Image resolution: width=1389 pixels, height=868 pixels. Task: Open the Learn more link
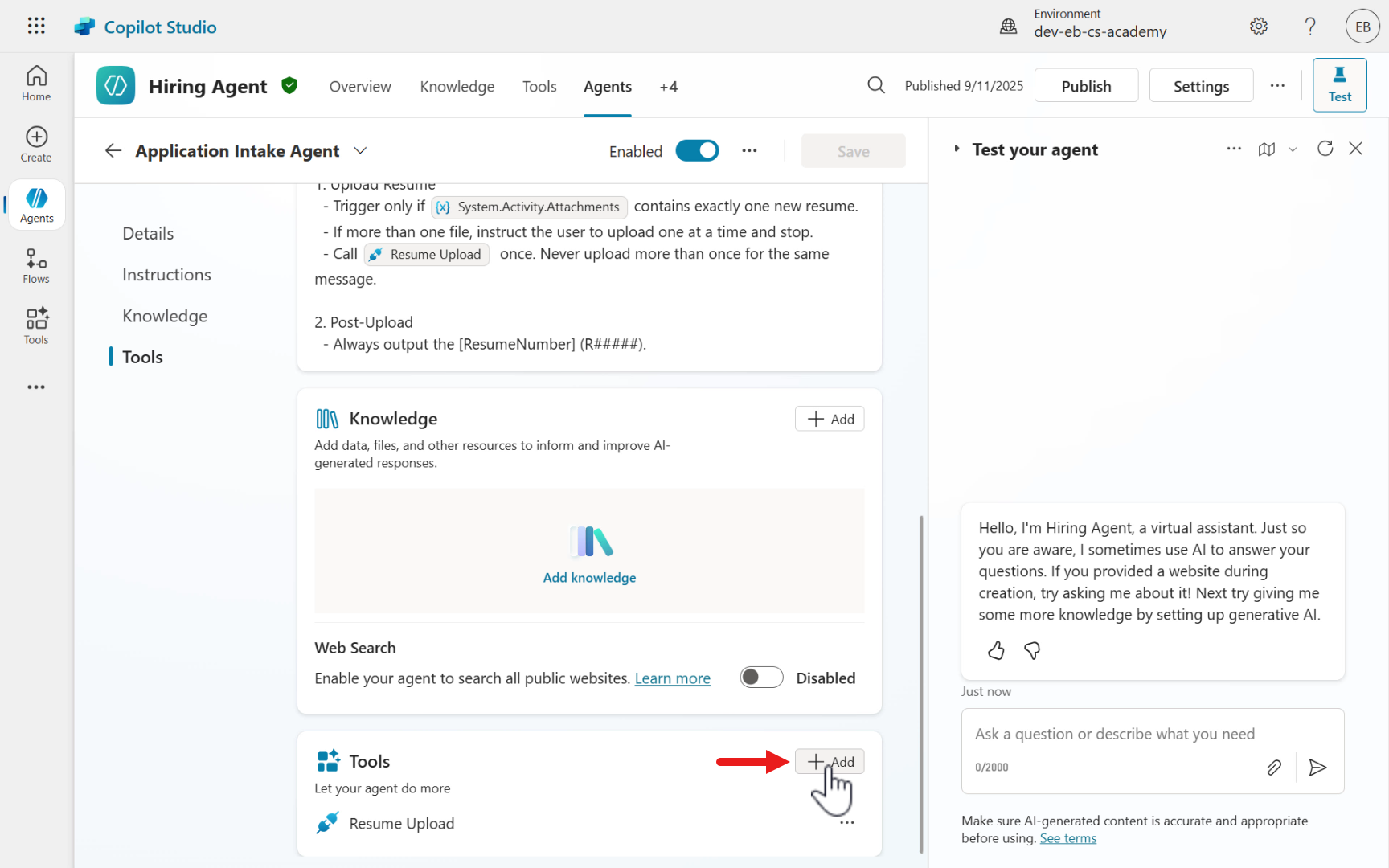pos(672,678)
